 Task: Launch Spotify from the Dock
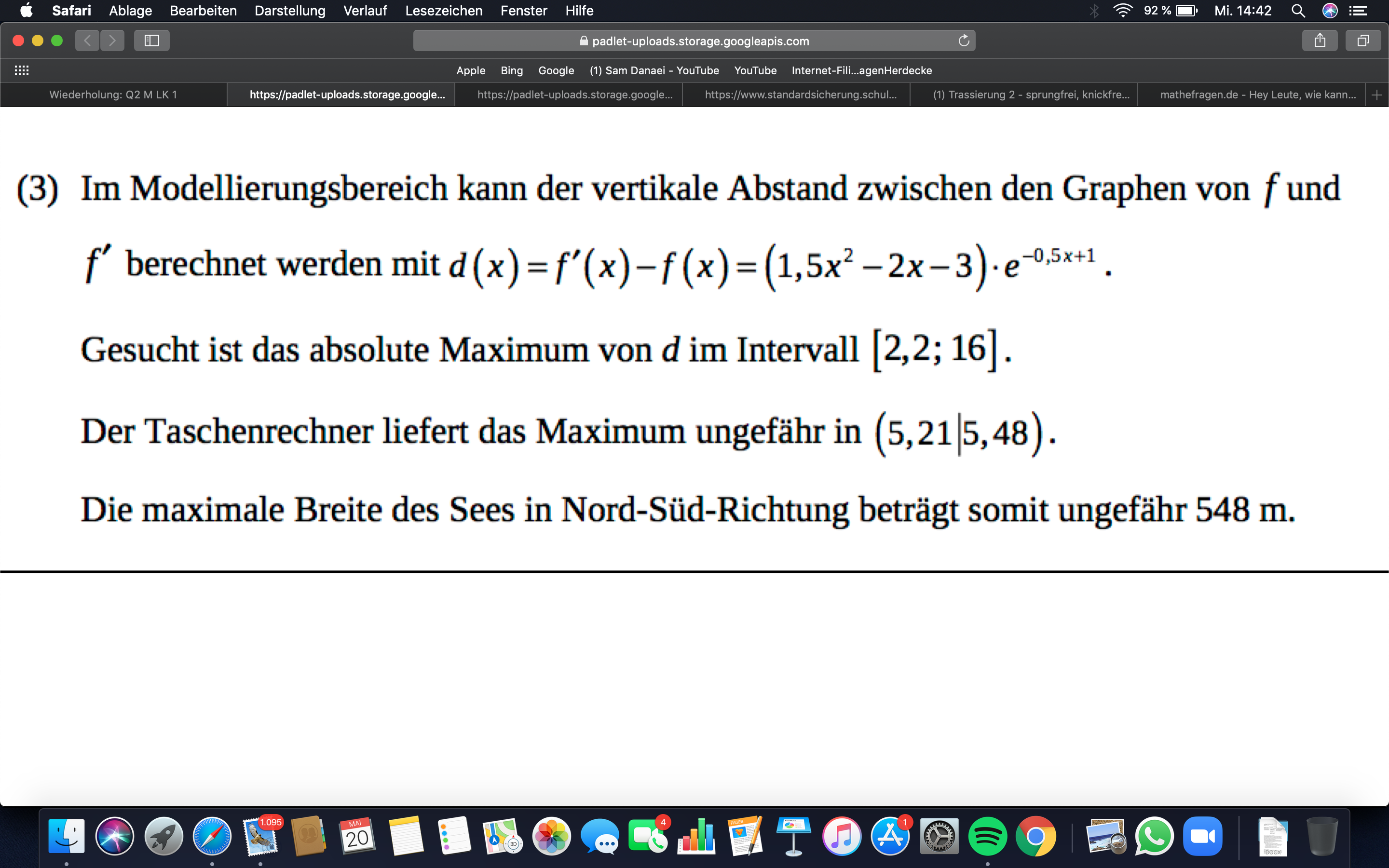[987, 836]
